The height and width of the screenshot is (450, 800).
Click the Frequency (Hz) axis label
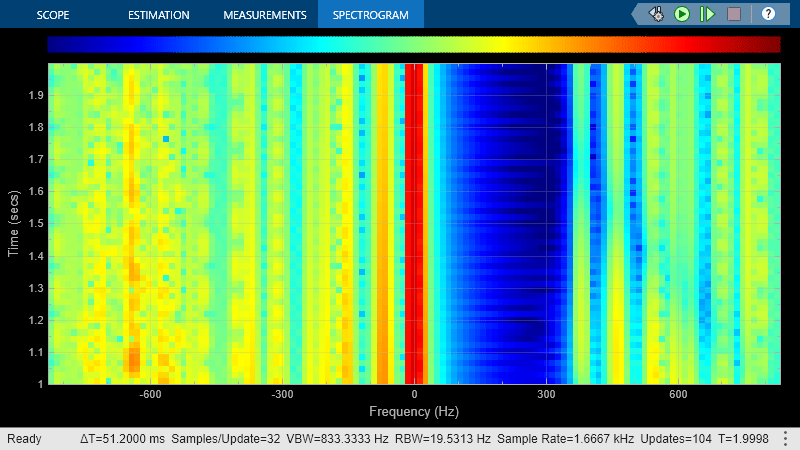[x=413, y=412]
